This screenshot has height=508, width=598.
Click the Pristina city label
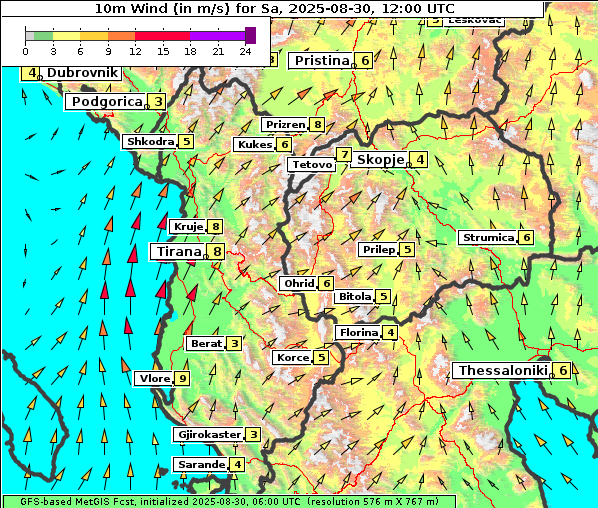(322, 61)
